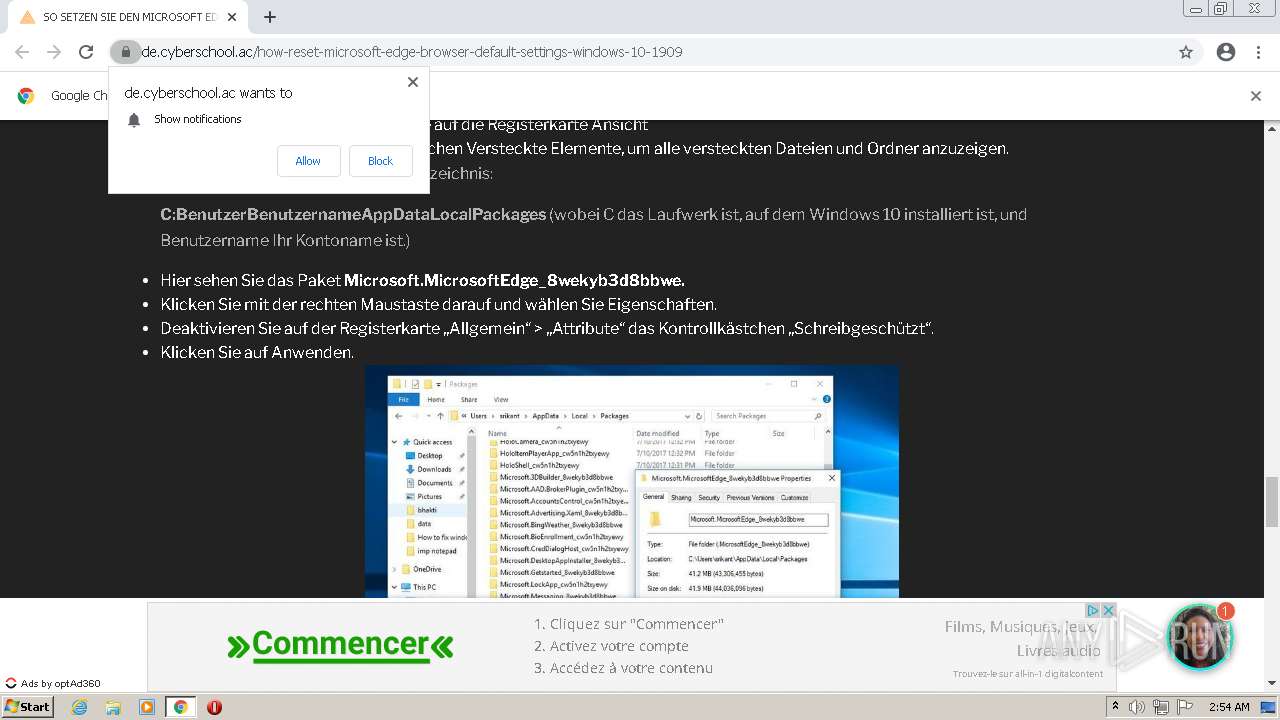Close the notification permission popup

pos(412,82)
